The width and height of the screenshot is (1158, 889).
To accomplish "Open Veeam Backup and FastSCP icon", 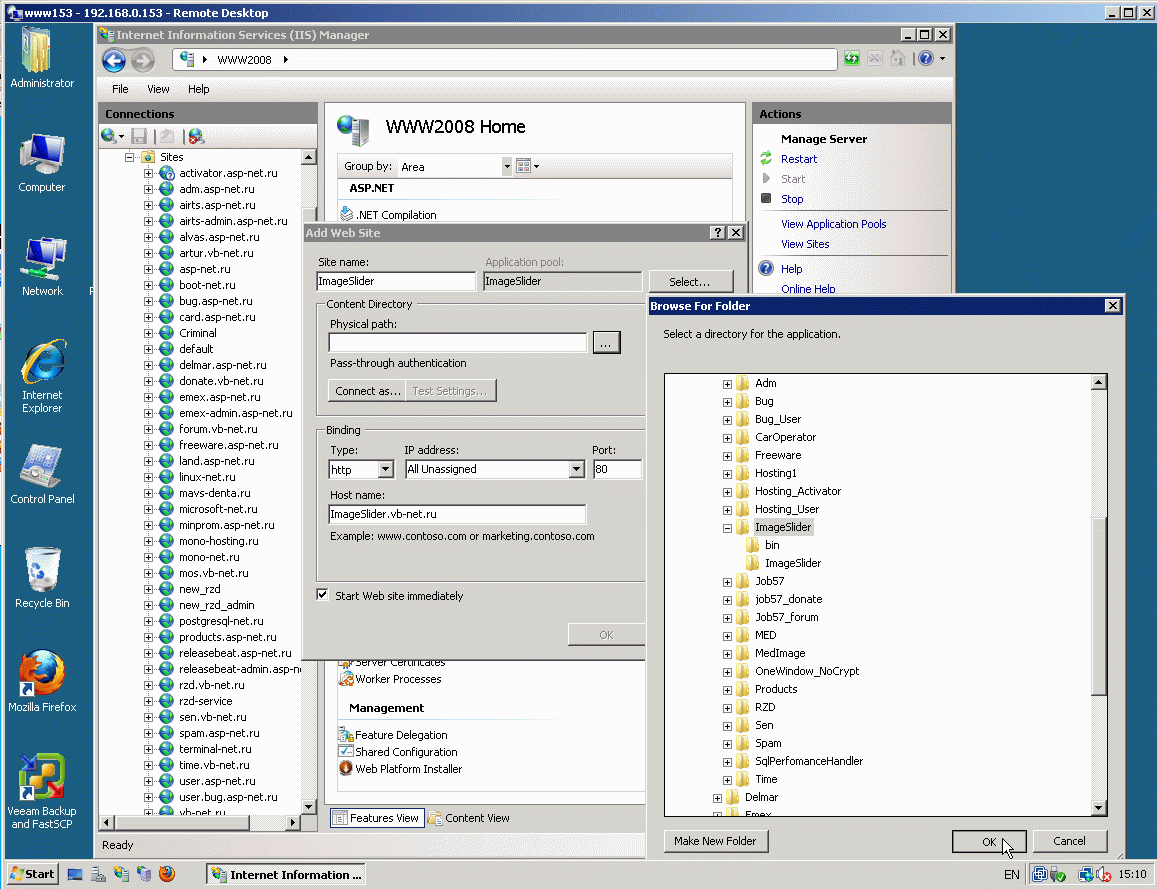I will click(x=42, y=791).
